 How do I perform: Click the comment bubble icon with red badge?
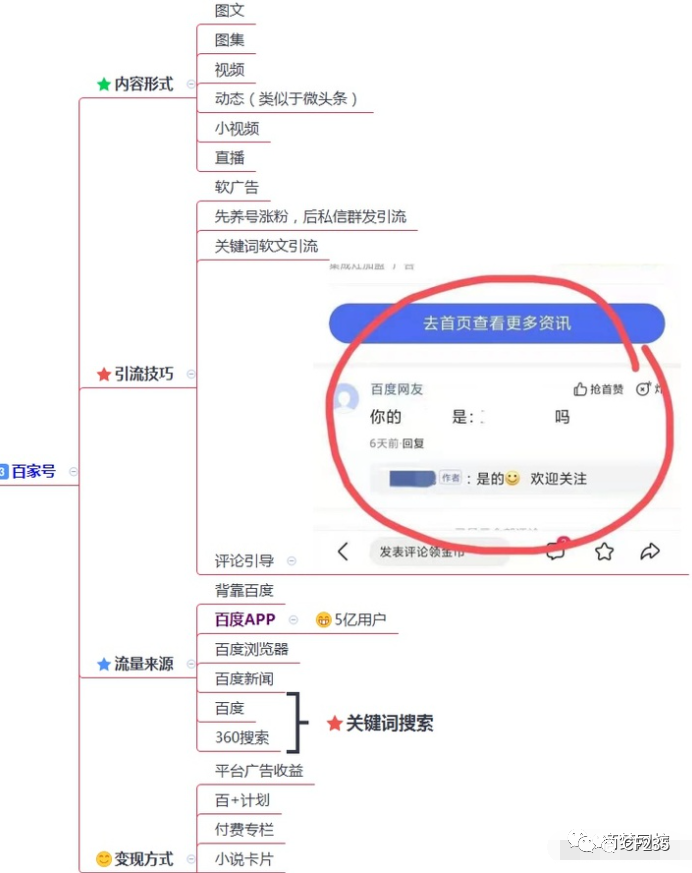coord(557,549)
